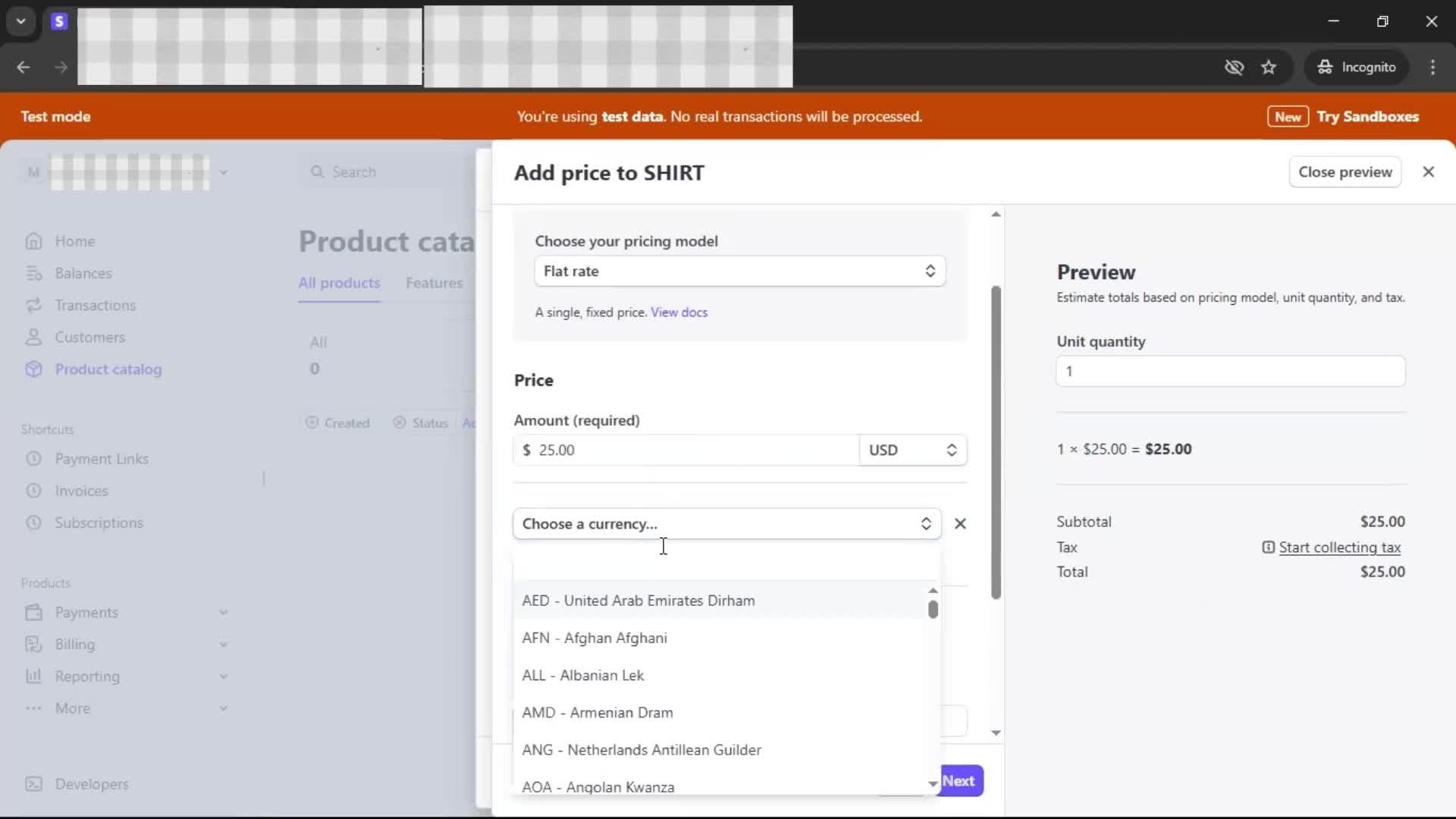Screen dimensions: 1456x819
Task: Open the Flat rate pricing model dropdown
Action: (739, 271)
